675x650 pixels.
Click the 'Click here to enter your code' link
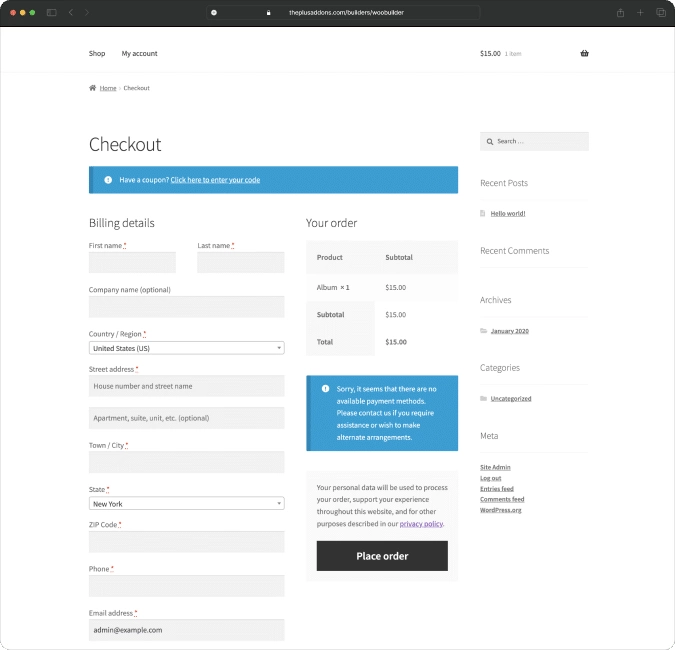[x=215, y=180]
